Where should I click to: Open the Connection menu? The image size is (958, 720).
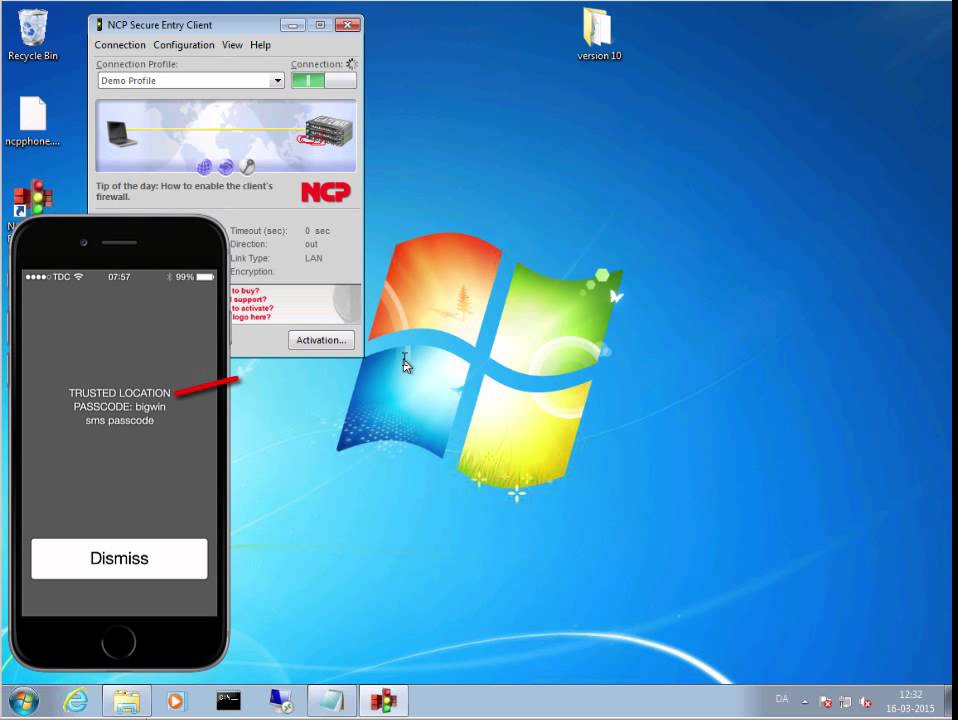tap(120, 45)
